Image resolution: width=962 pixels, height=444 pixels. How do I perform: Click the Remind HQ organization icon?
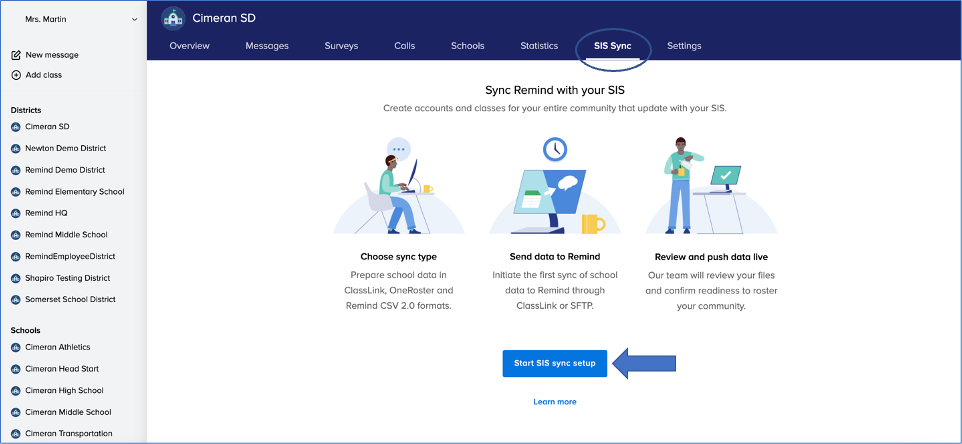pyautogui.click(x=16, y=213)
